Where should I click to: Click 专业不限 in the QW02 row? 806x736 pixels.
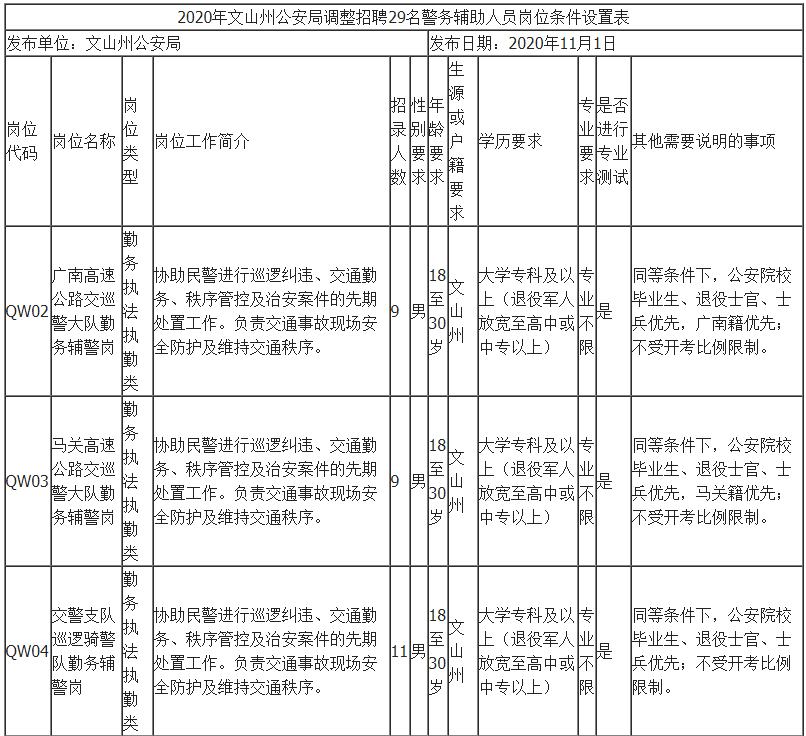coord(587,311)
